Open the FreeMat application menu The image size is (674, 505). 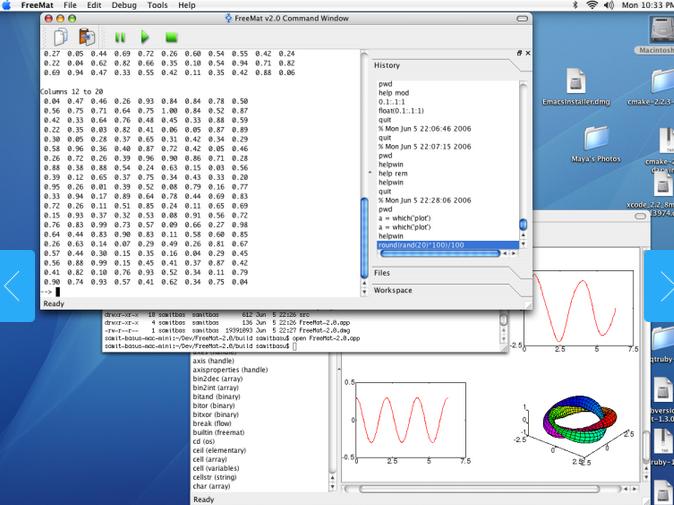click(x=37, y=5)
